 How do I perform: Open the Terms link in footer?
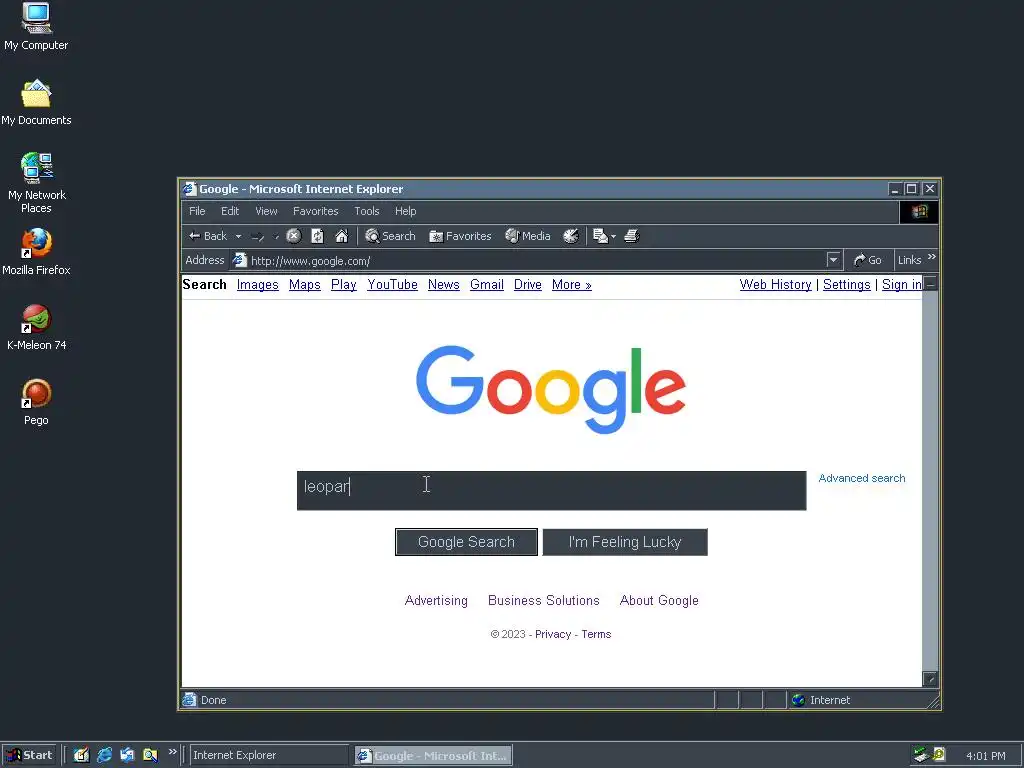tap(596, 634)
